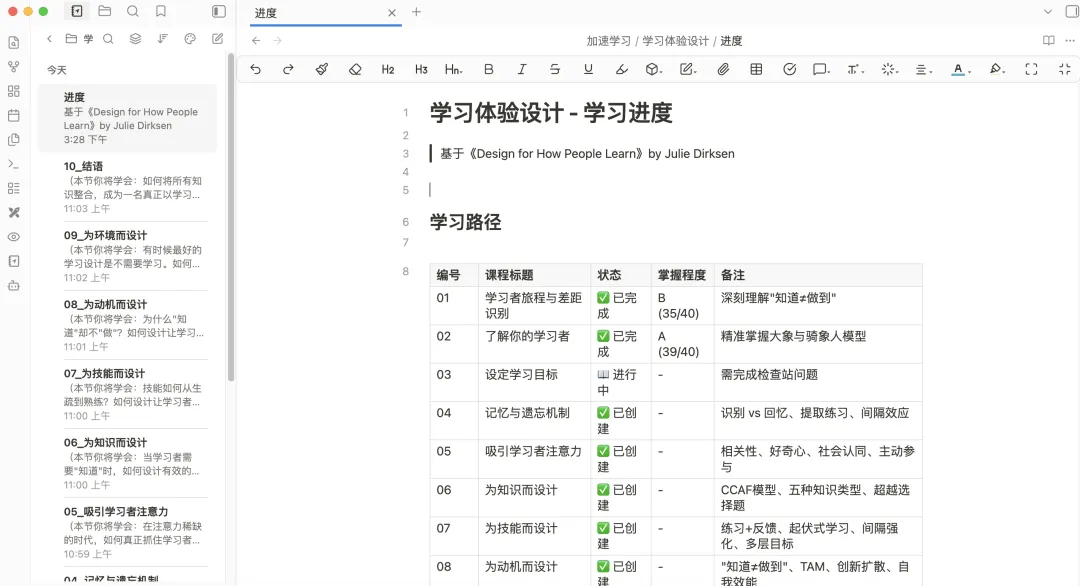Click 加速学习 in the breadcrumb
The height and width of the screenshot is (586, 1080).
(608, 41)
